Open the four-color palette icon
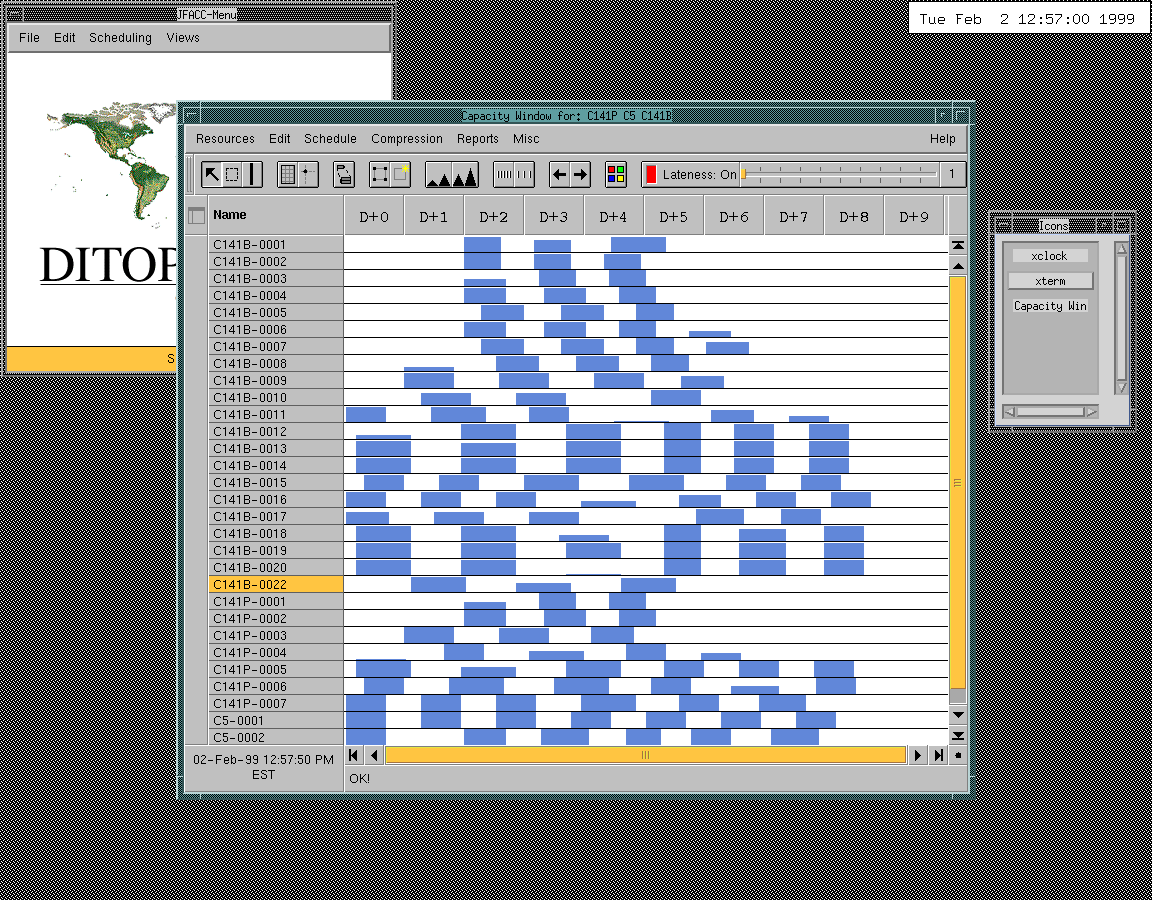 click(x=616, y=175)
